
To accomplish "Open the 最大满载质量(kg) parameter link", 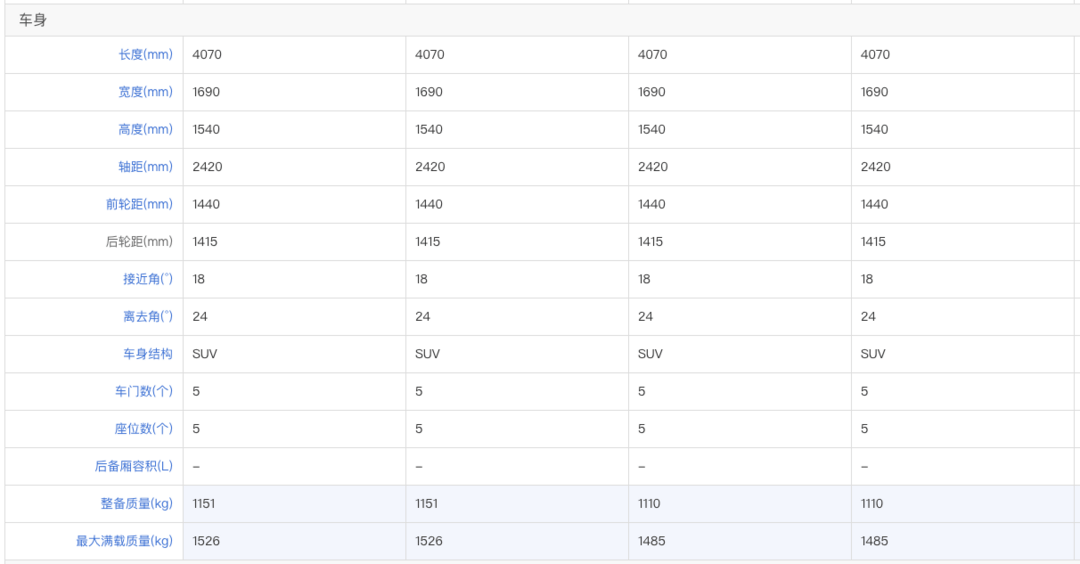I will [124, 541].
